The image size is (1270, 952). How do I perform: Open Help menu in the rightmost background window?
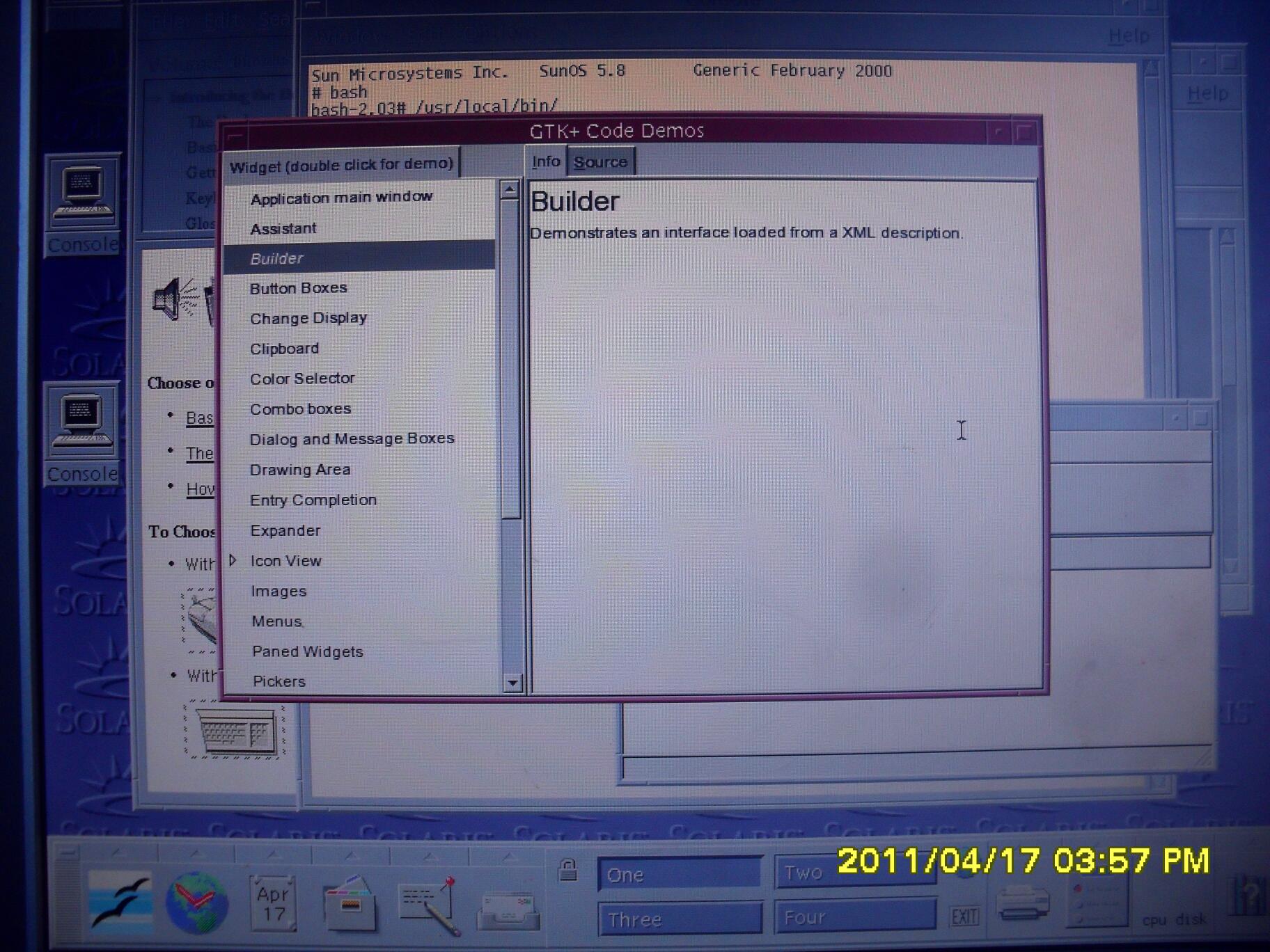click(1207, 93)
